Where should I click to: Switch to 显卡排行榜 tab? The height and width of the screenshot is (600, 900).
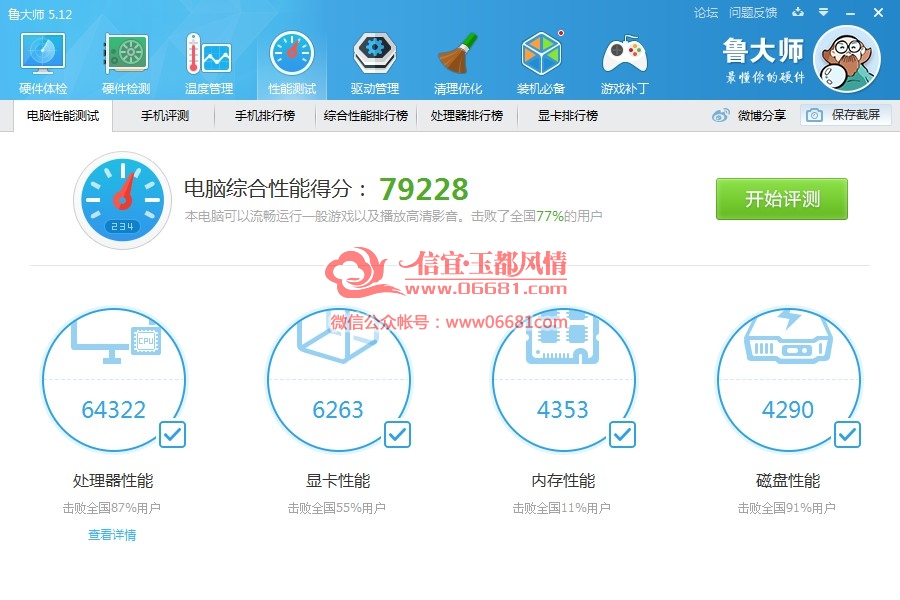tap(568, 116)
